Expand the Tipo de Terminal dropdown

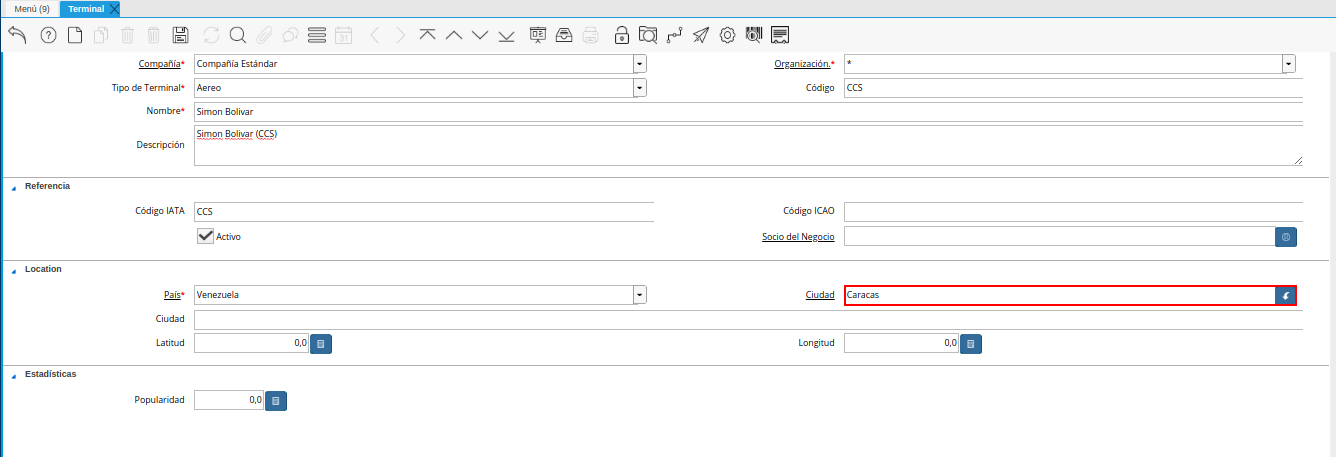639,88
